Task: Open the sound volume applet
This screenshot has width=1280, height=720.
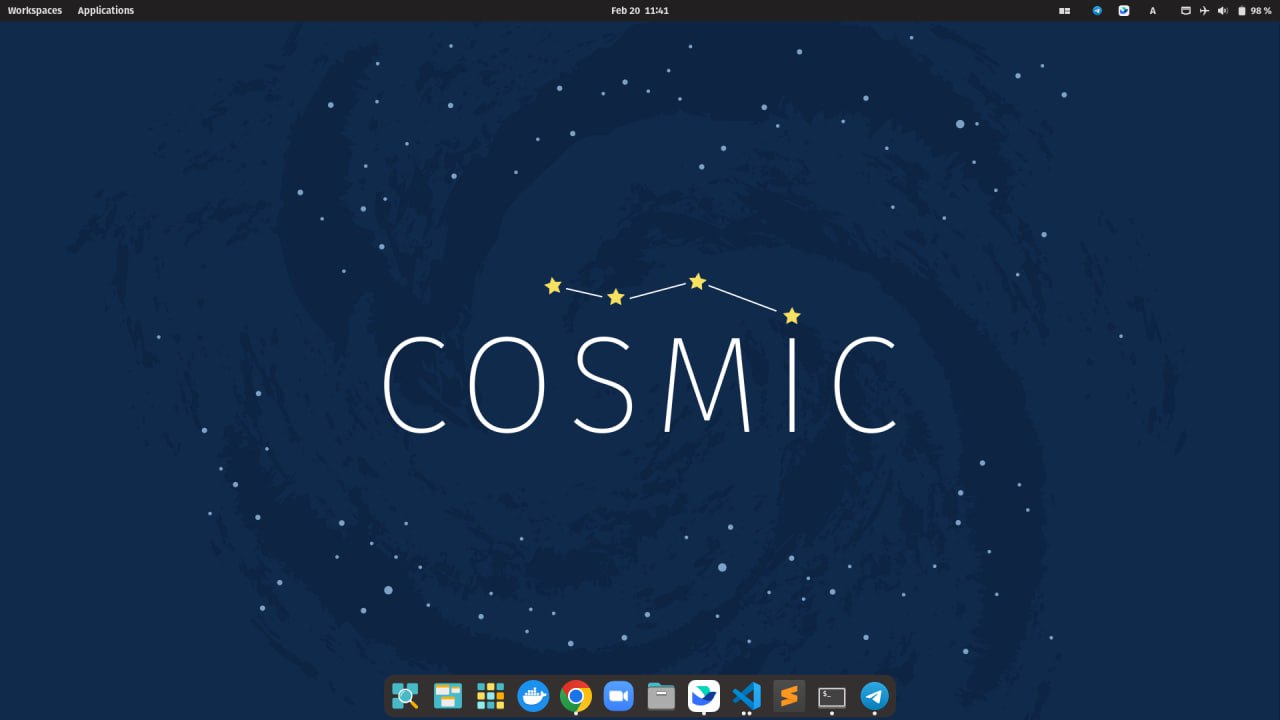Action: 1222,11
